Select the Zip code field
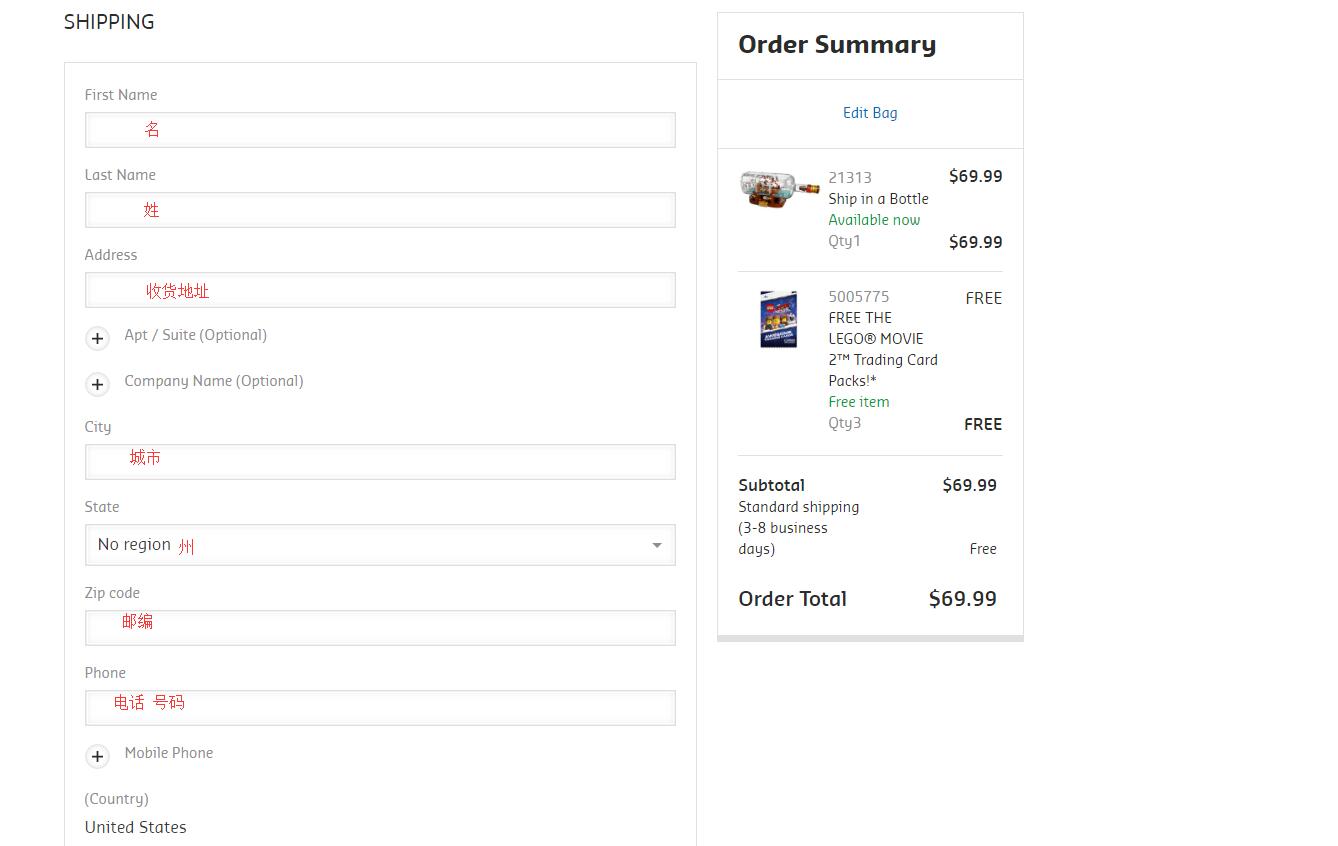 click(x=380, y=628)
